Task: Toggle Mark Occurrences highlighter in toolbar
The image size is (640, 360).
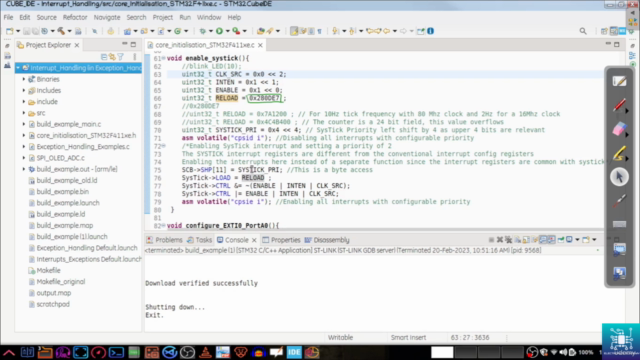Action: coord(294,31)
